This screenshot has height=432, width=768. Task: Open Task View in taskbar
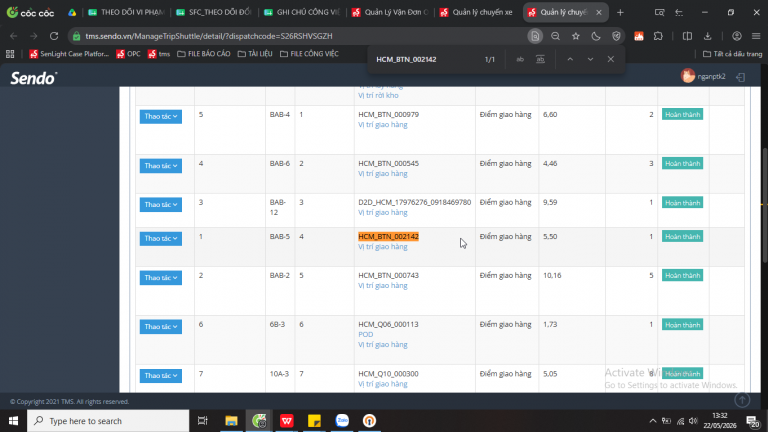(x=202, y=421)
